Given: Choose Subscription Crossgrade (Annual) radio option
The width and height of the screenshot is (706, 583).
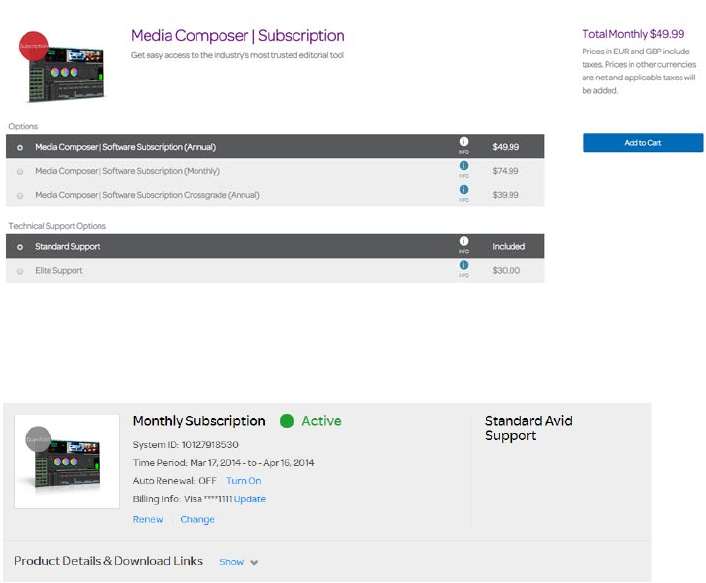Looking at the screenshot, I should 21,196.
